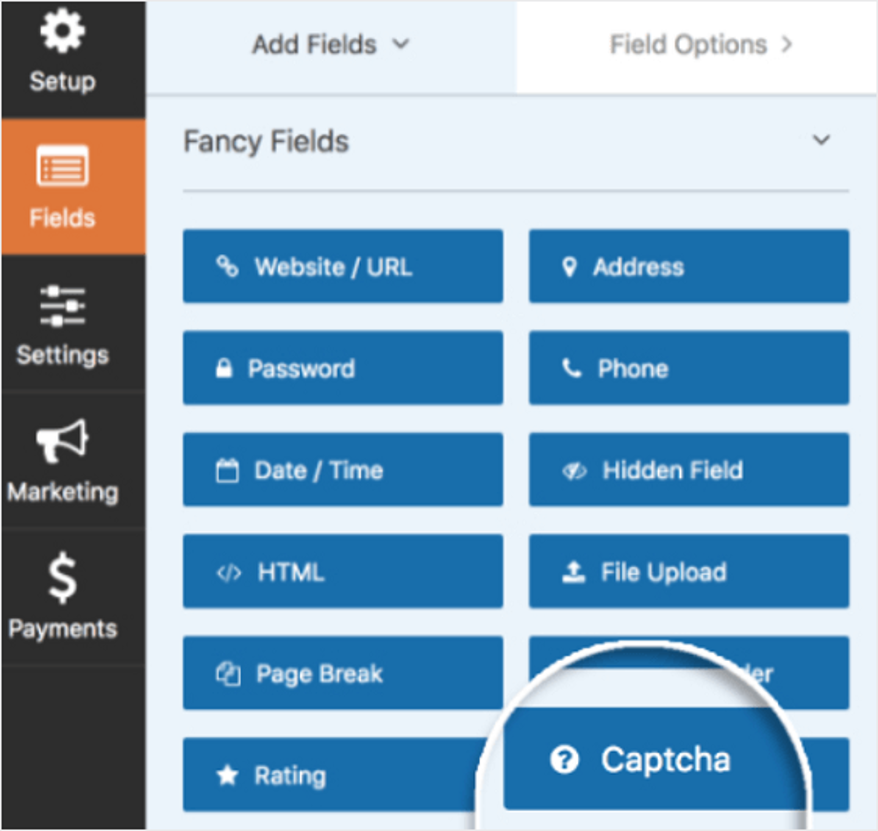Click the star icon on Rating field
Screen dimensions: 878x831
225,776
